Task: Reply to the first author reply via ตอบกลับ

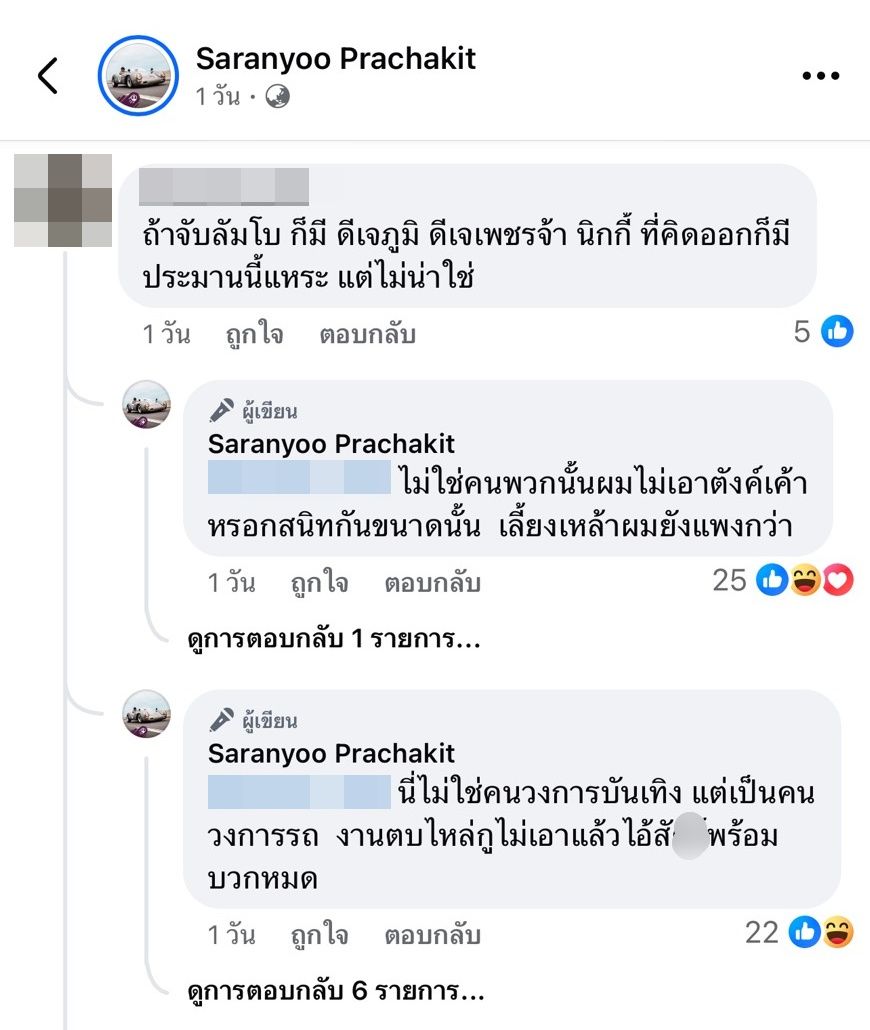Action: tap(432, 583)
